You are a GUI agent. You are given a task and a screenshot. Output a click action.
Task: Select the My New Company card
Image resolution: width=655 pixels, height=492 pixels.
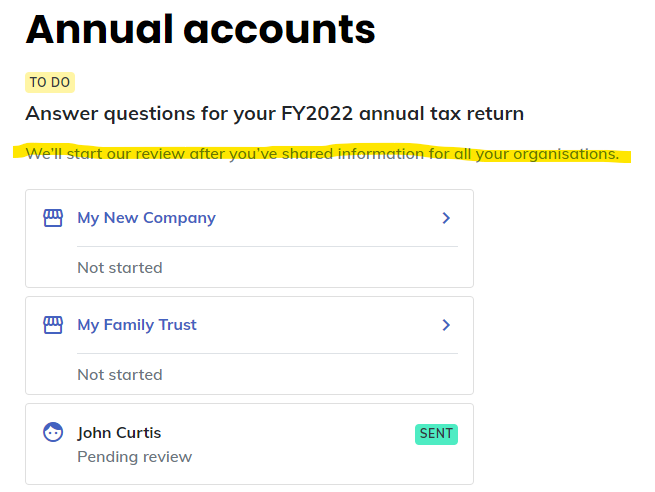[249, 238]
